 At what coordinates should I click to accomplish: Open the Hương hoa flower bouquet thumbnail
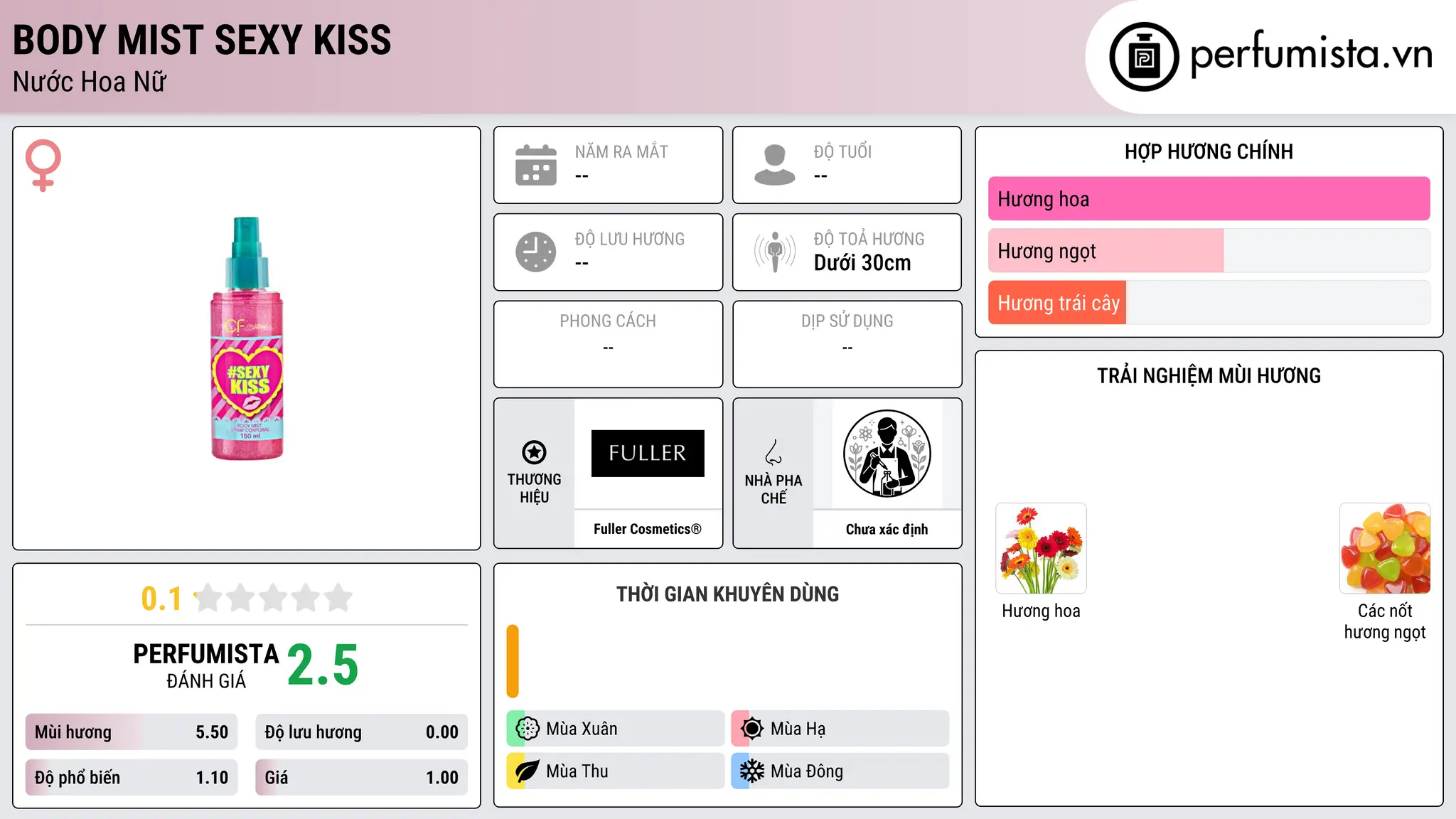1041,548
